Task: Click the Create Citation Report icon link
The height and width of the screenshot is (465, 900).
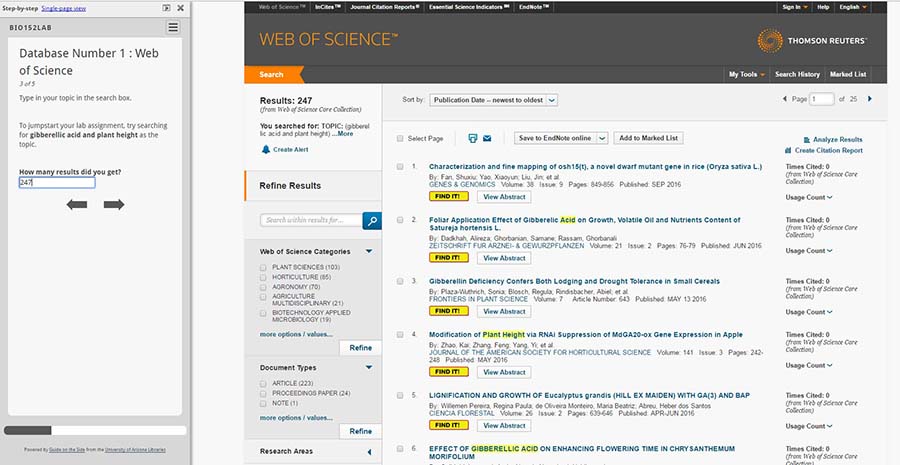Action: pyautogui.click(x=824, y=150)
